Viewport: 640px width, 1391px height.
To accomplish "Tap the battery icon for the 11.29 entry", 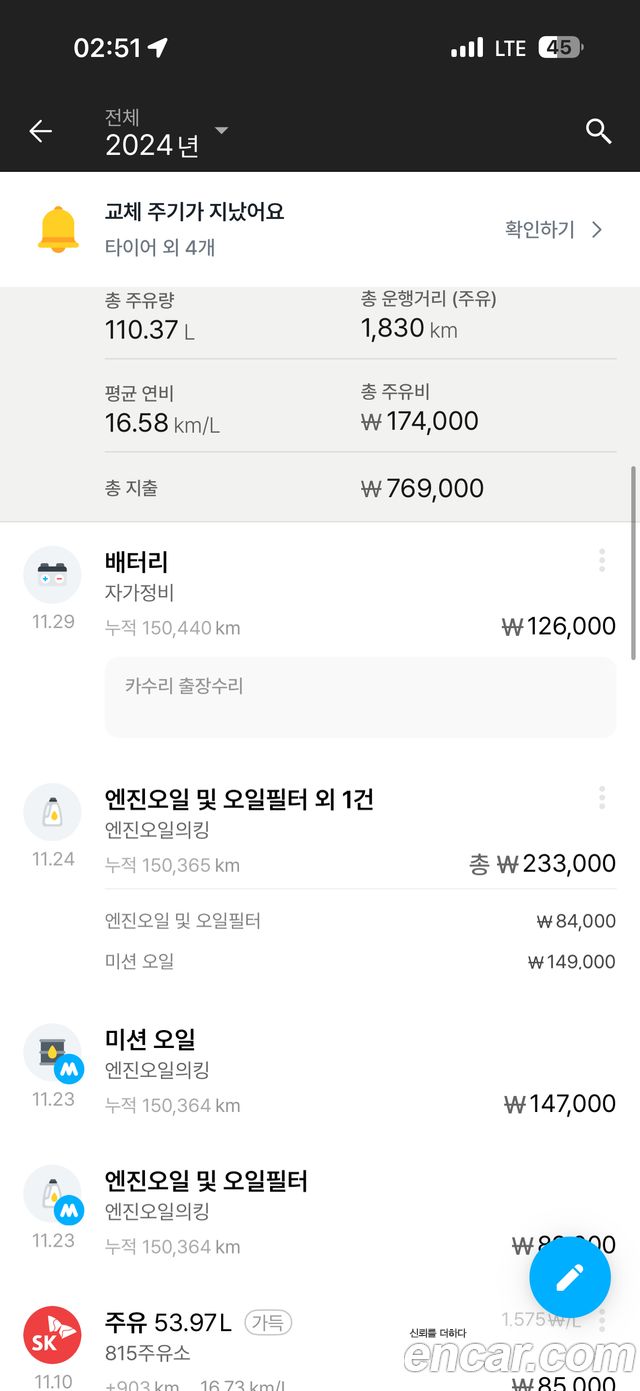I will [x=52, y=575].
